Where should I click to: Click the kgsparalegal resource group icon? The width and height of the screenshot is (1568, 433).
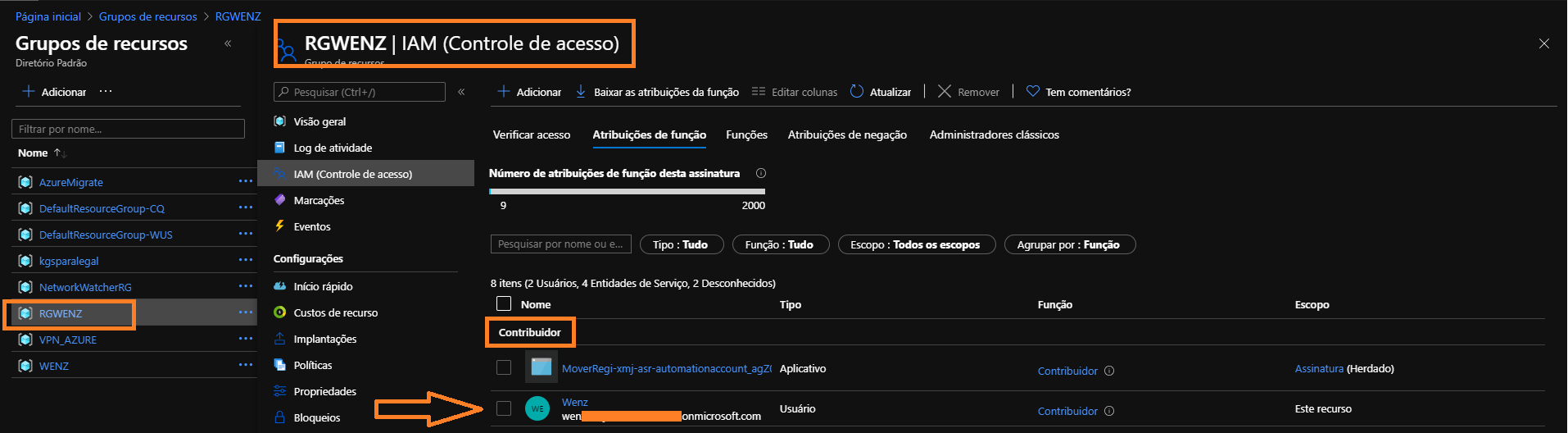tap(25, 261)
